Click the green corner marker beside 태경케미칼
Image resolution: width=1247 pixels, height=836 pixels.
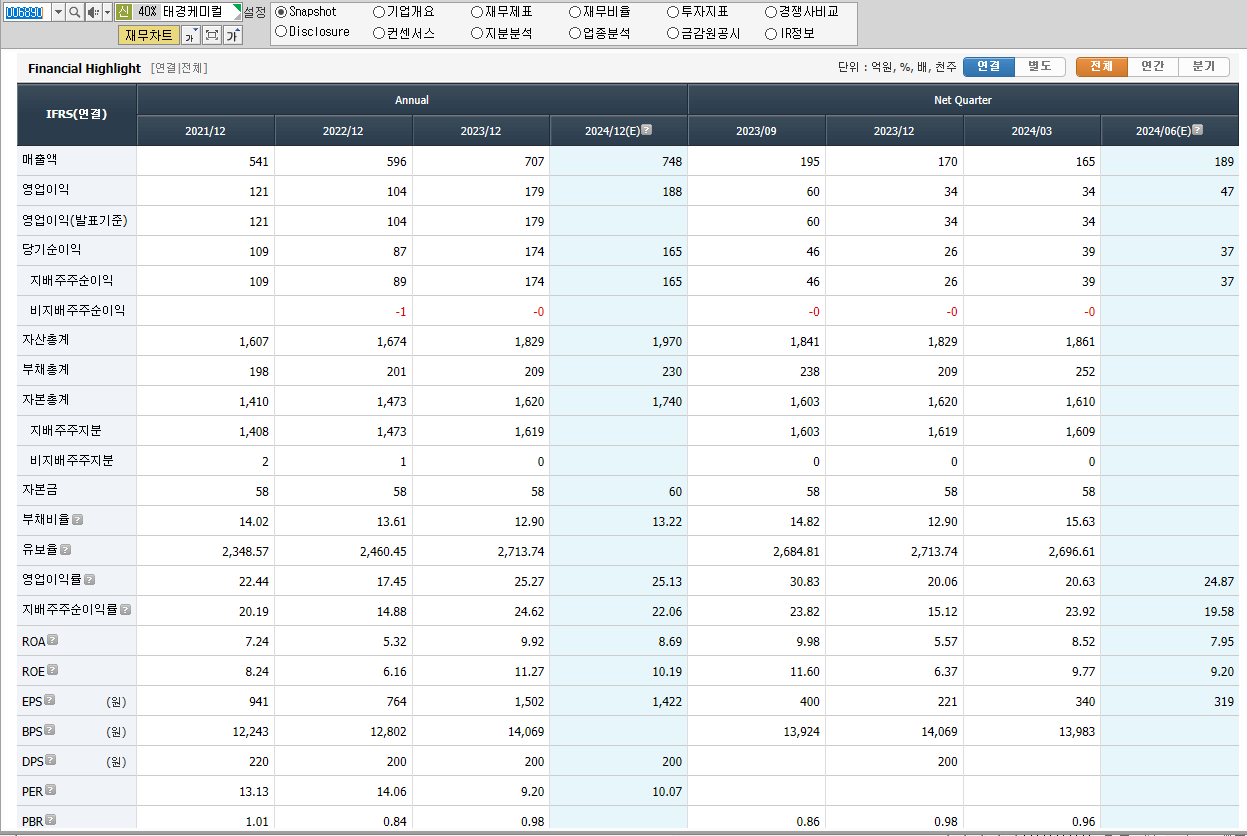pos(237,8)
